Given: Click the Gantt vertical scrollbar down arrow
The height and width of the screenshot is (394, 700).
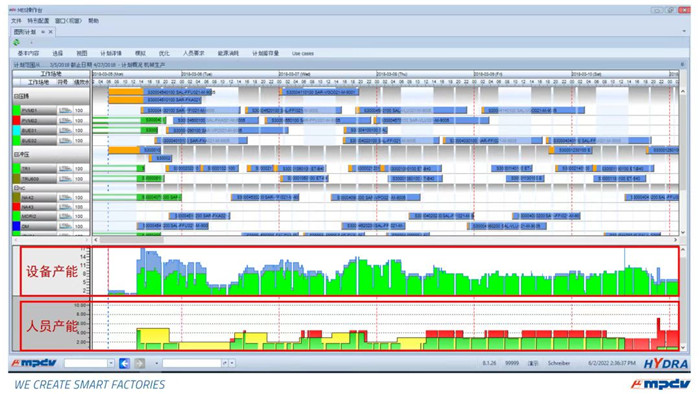Looking at the screenshot, I should [x=683, y=232].
